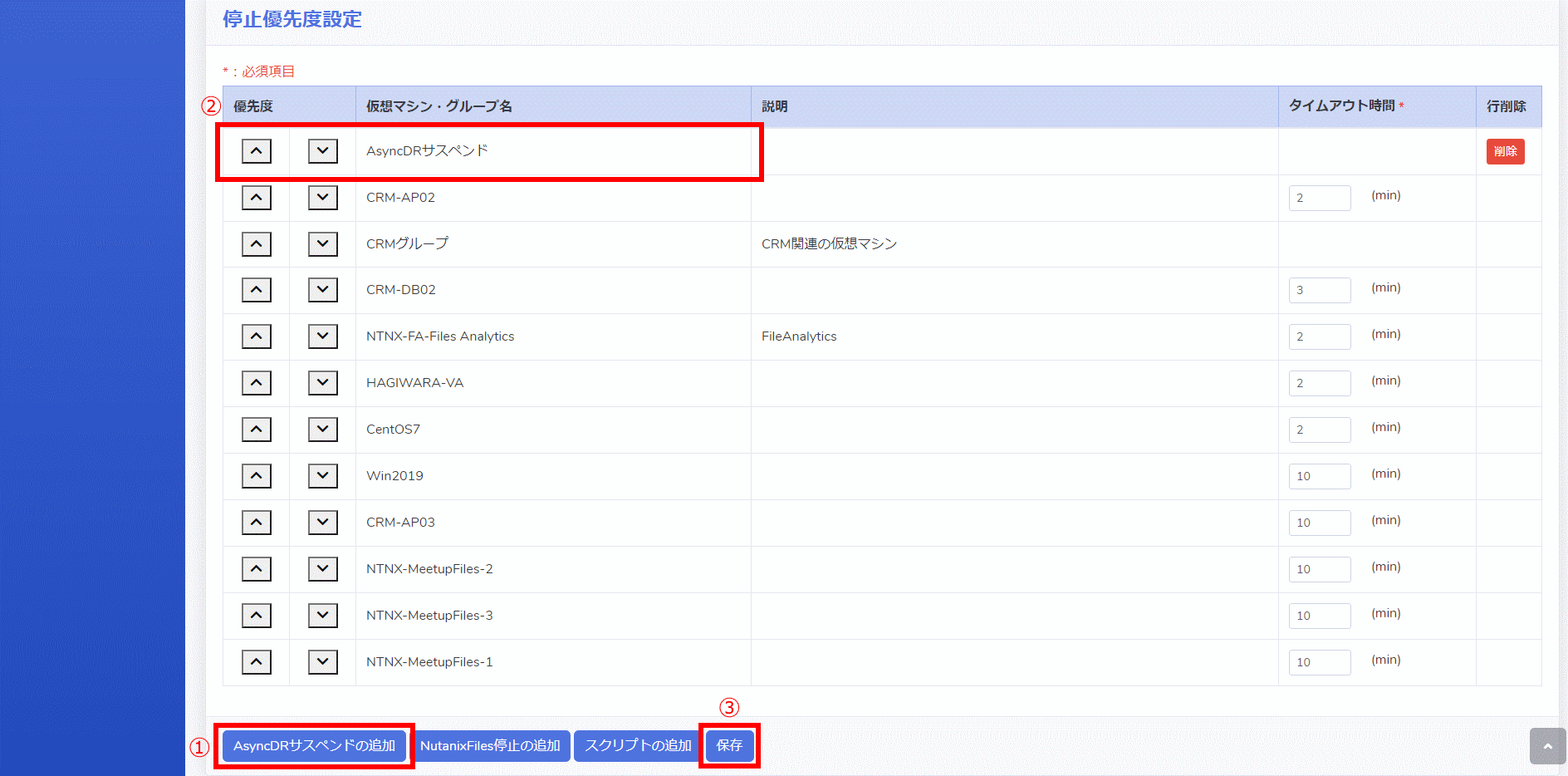This screenshot has width=1568, height=776.
Task: Move CRM-DB02 up one position
Action: (256, 290)
